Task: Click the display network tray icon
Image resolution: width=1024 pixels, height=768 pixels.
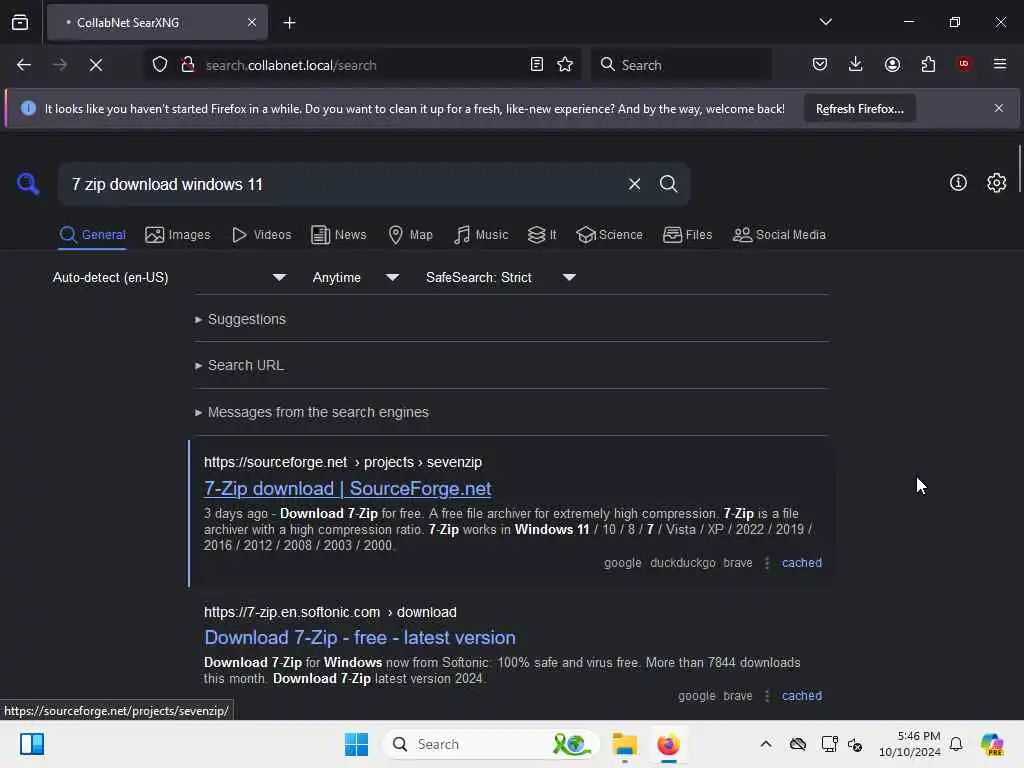Action: (x=829, y=744)
